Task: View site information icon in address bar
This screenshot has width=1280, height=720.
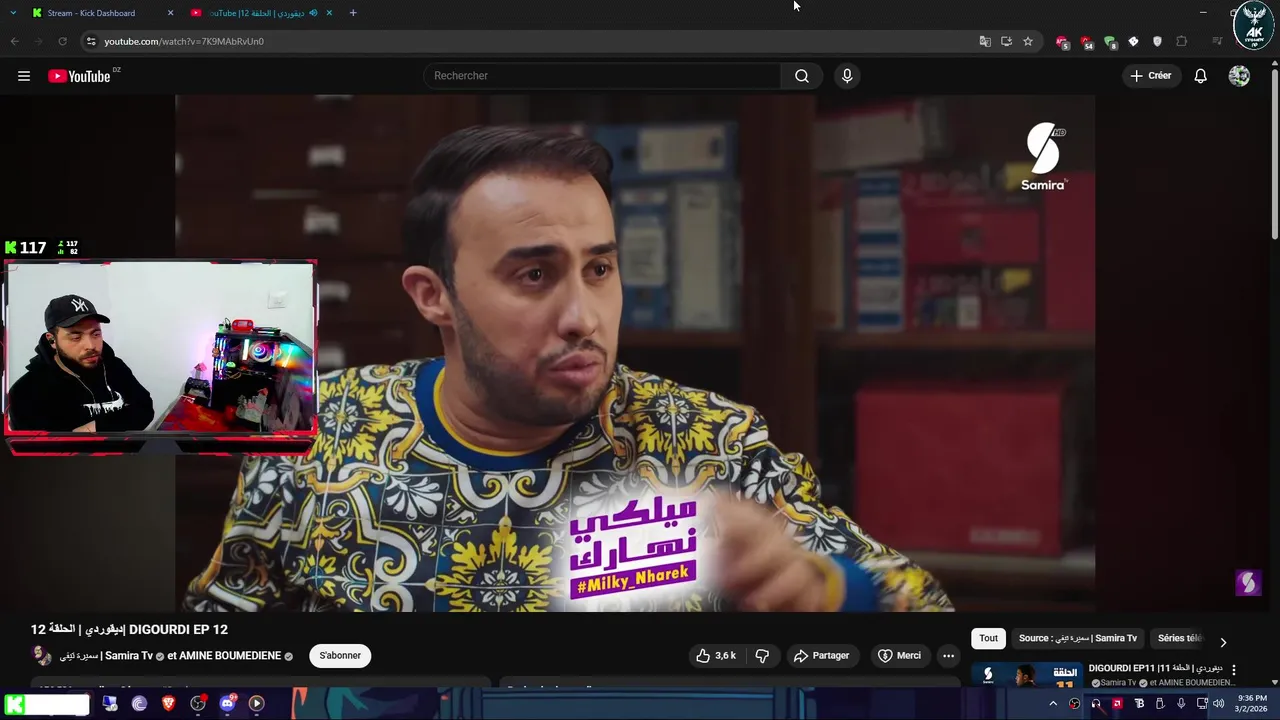Action: (x=91, y=41)
